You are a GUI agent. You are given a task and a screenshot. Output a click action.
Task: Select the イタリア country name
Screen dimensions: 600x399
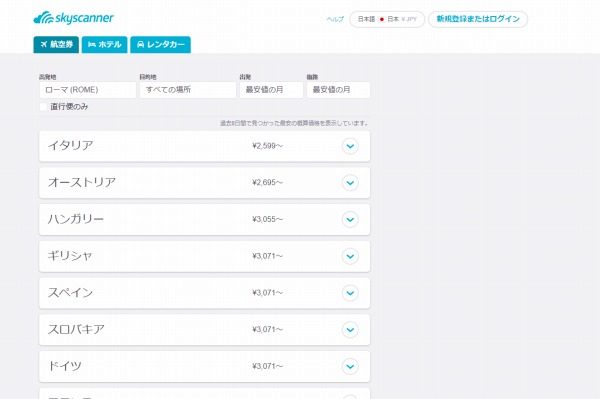(70, 146)
